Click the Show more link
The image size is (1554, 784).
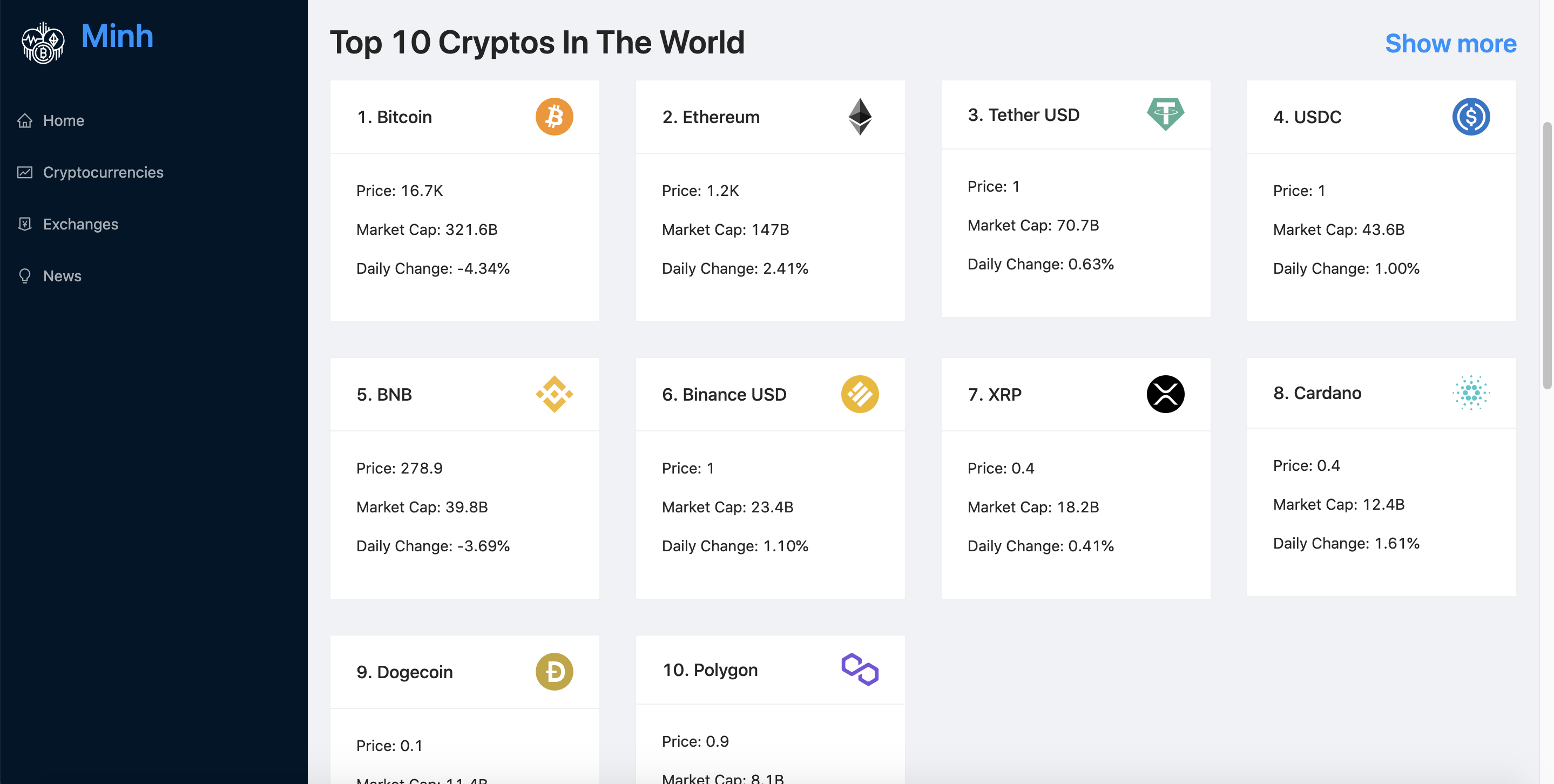click(1451, 43)
